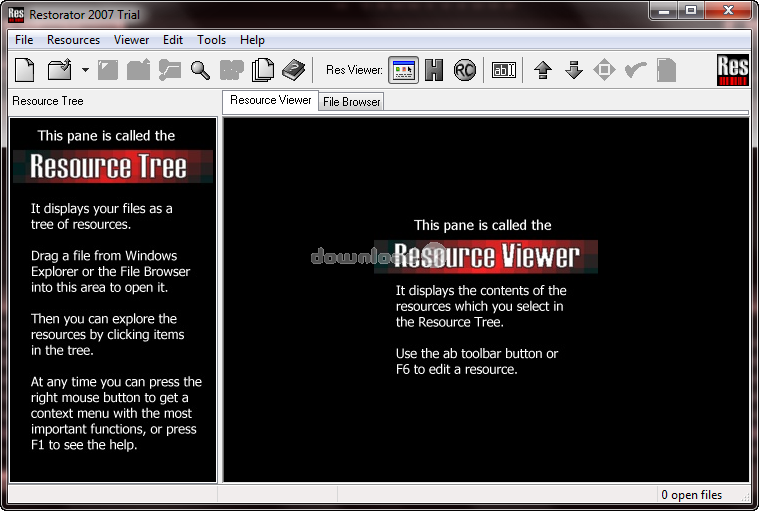Click the down arrow toolbar icon
Image resolution: width=759 pixels, height=511 pixels.
tap(574, 70)
